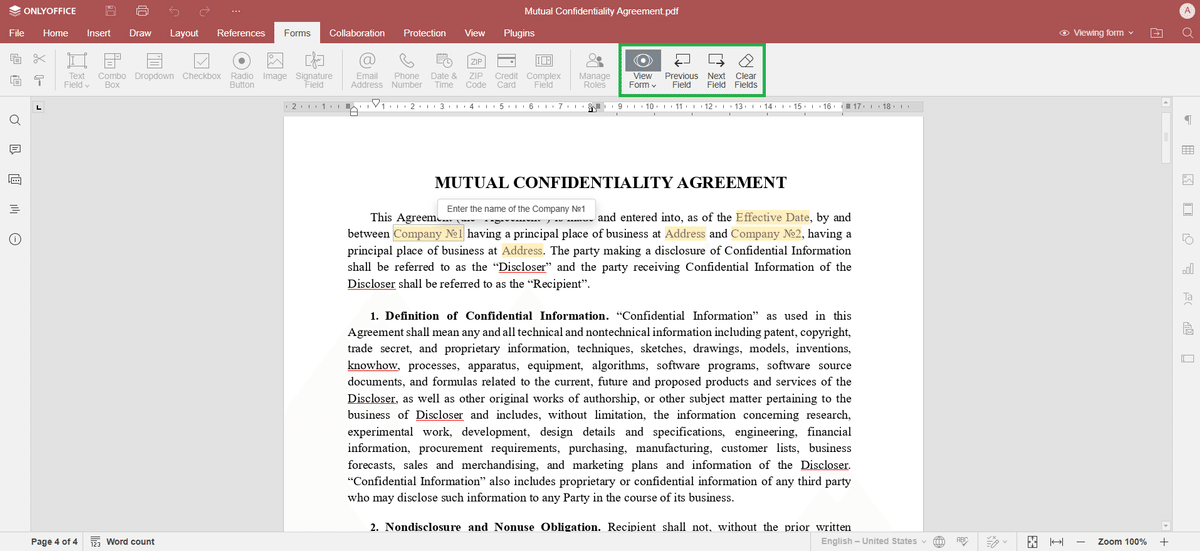Viewport: 1200px width, 551px height.
Task: Go to Next Field
Action: pos(716,70)
